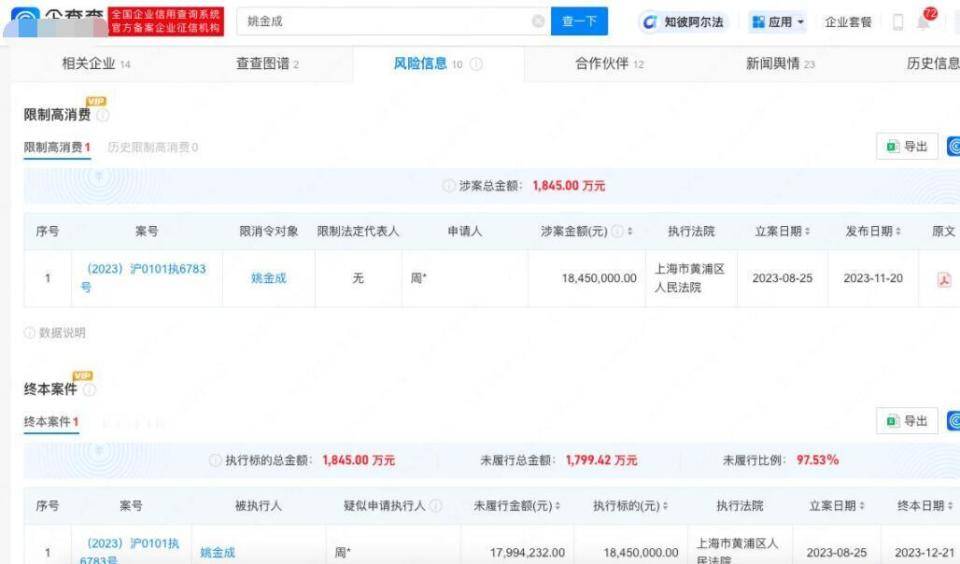Switch to 合作伙伴 tab

609,64
